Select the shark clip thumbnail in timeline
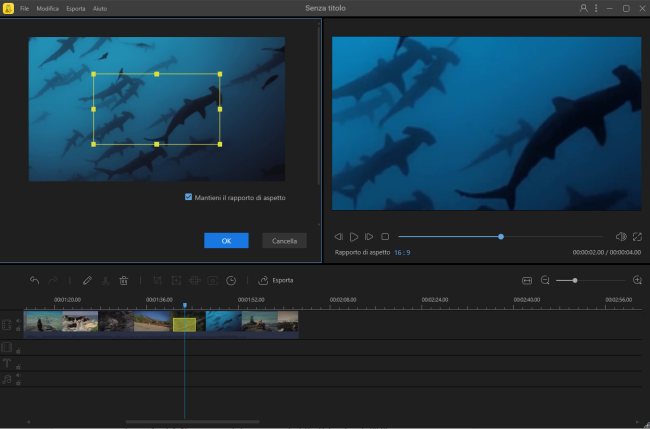The width and height of the screenshot is (650, 429). 223,322
